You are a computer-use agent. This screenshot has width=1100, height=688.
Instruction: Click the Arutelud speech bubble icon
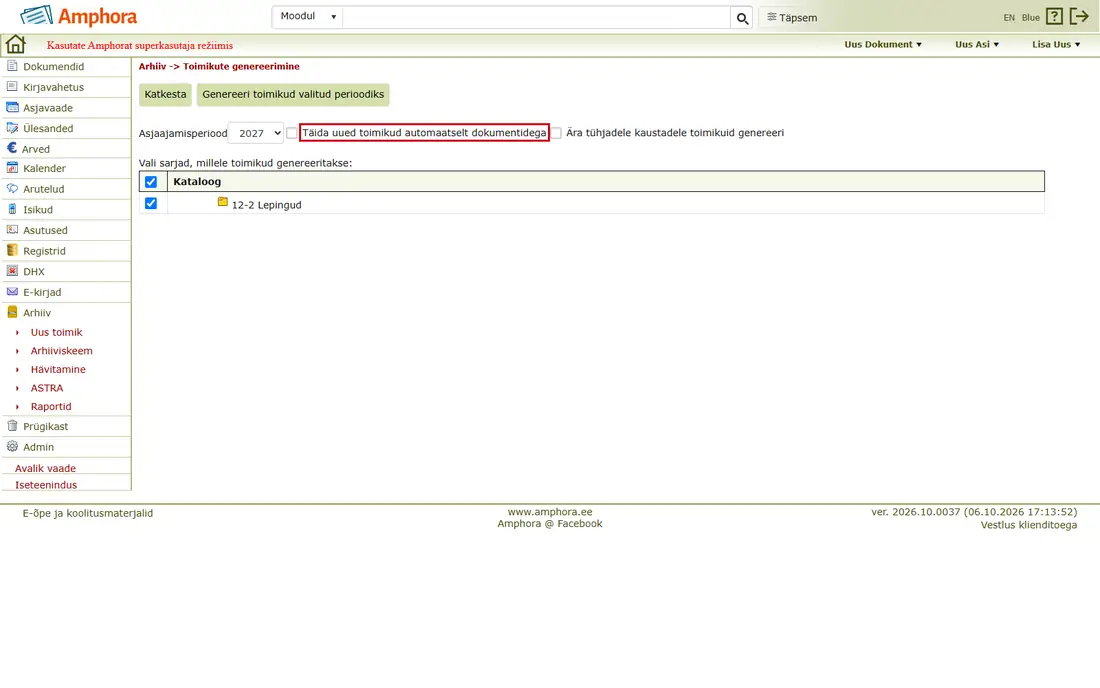click(12, 189)
